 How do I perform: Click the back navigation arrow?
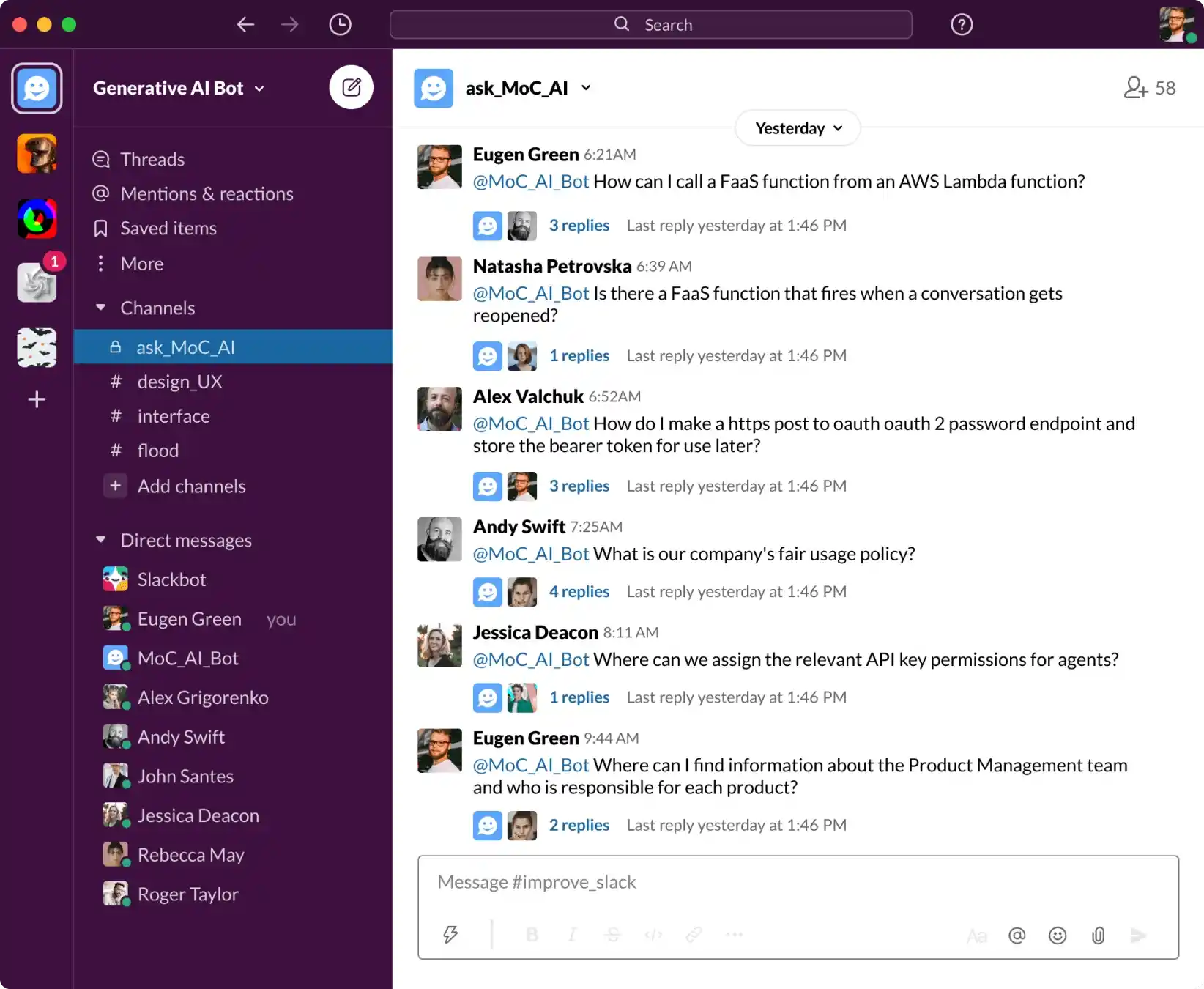(x=245, y=25)
